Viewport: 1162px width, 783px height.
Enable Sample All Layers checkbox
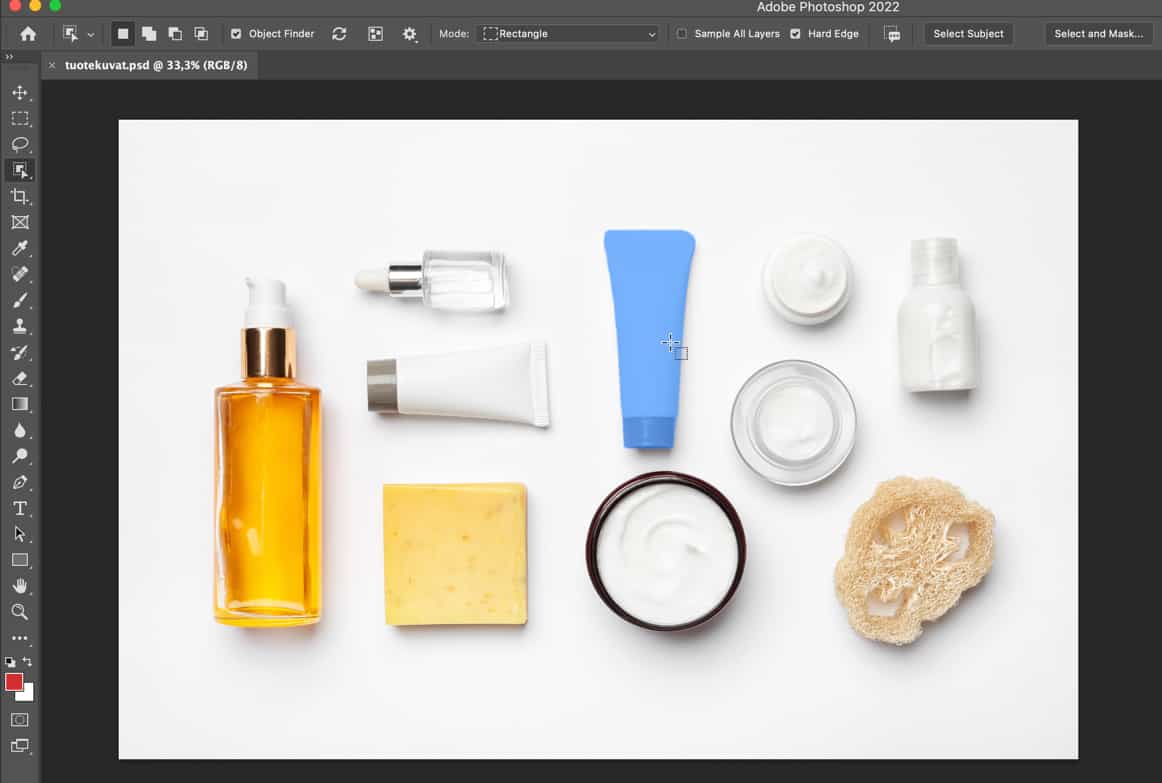682,34
